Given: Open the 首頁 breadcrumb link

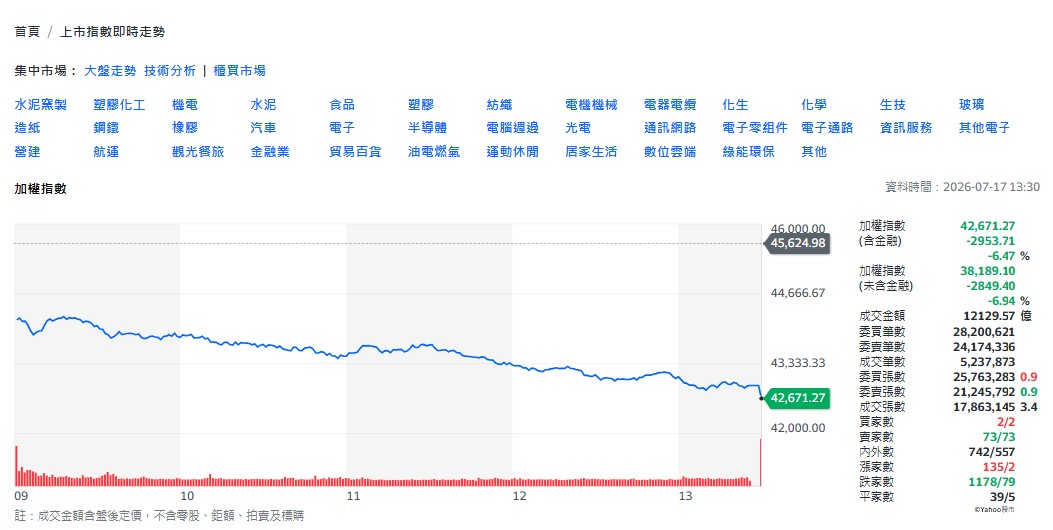Looking at the screenshot, I should click(x=27, y=32).
